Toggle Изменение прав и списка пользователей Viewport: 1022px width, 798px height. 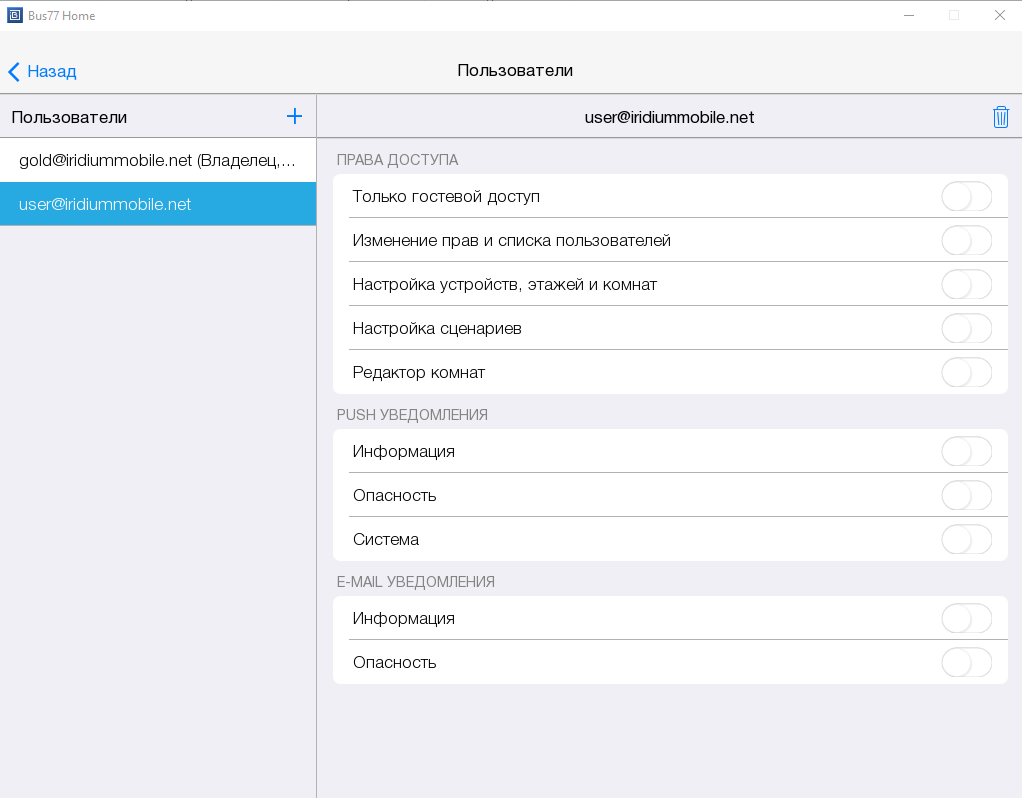pyautogui.click(x=966, y=241)
